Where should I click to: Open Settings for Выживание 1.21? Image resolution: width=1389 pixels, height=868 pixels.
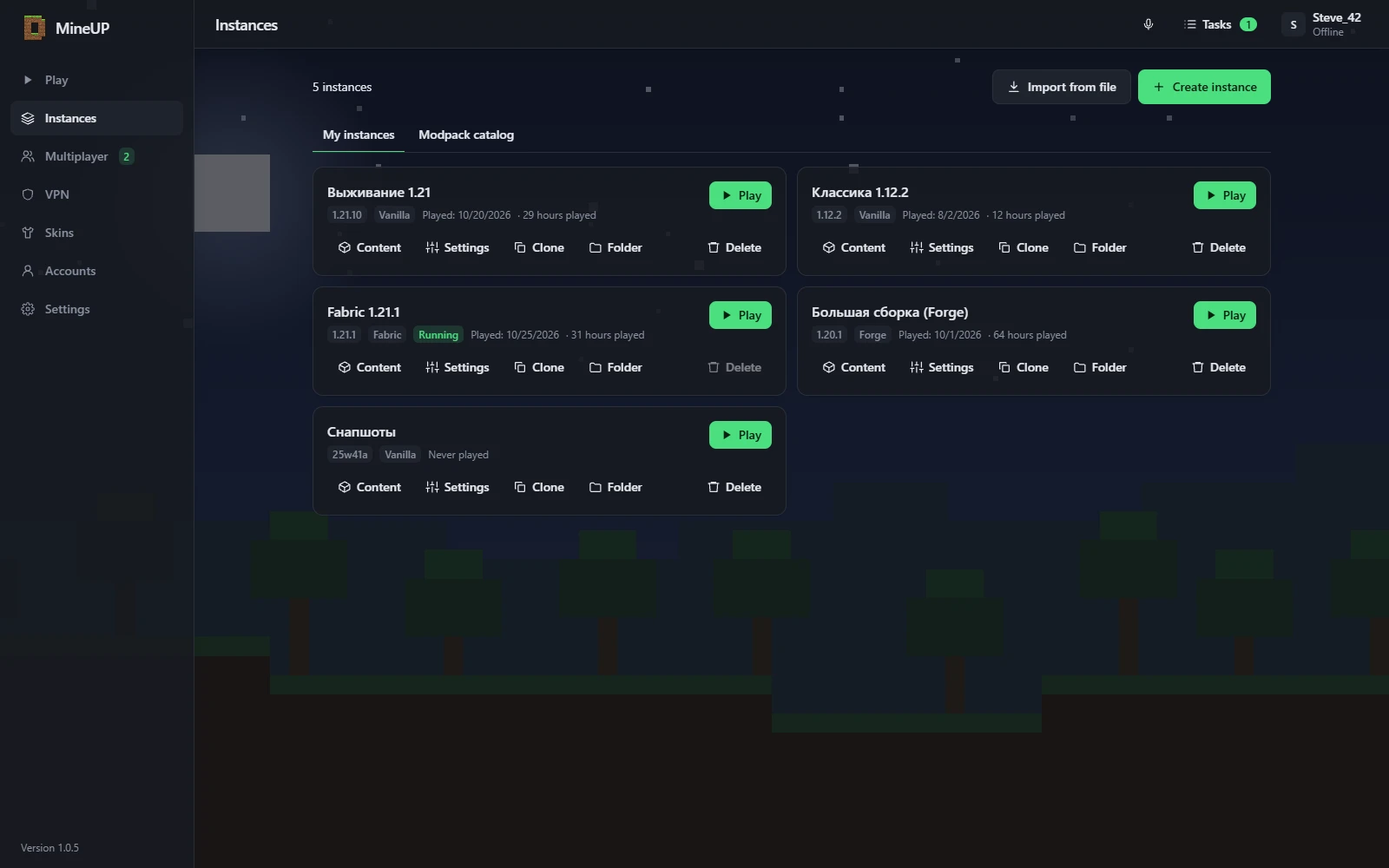pos(458,247)
